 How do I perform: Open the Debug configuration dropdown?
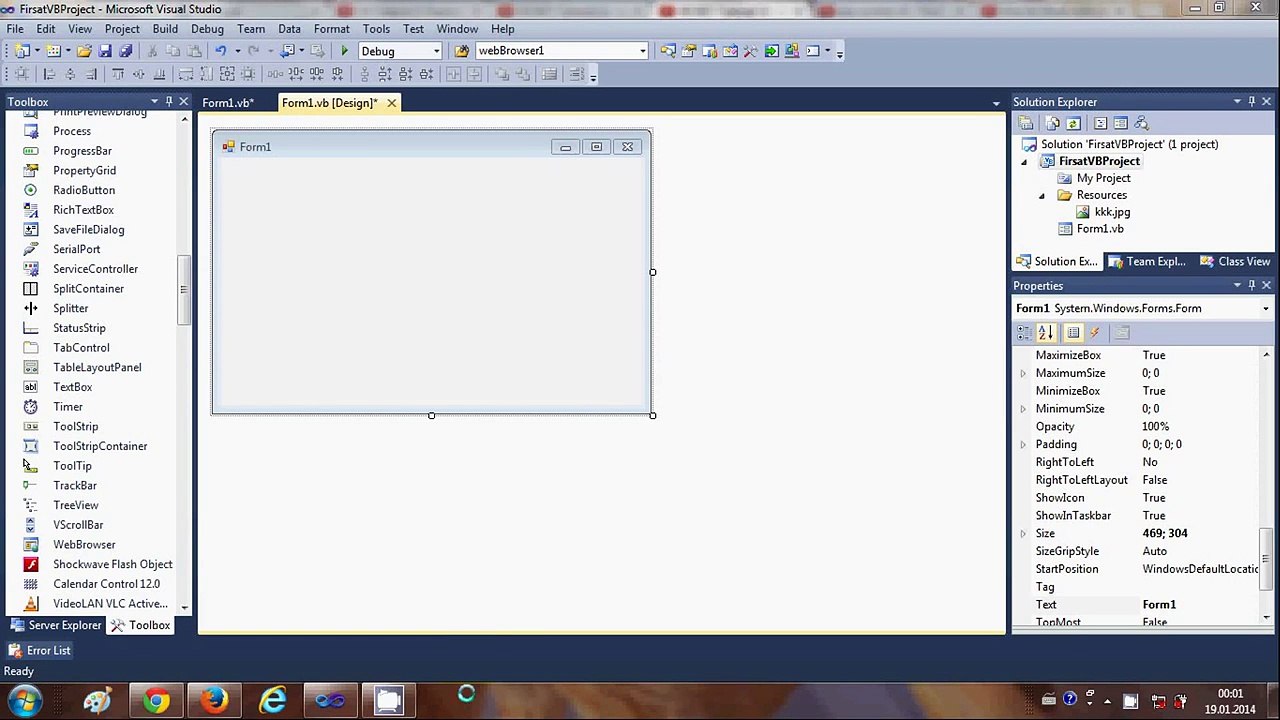[x=436, y=51]
